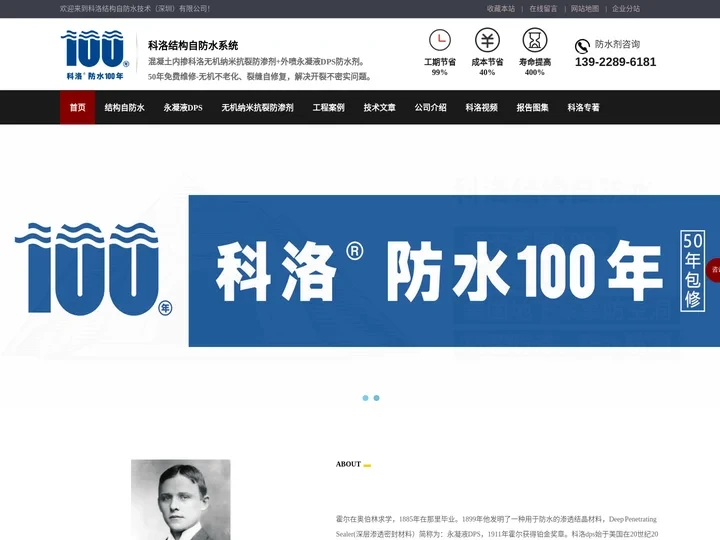Click the 科洛结构自防水系统 heading
The image size is (720, 540).
pos(193,45)
